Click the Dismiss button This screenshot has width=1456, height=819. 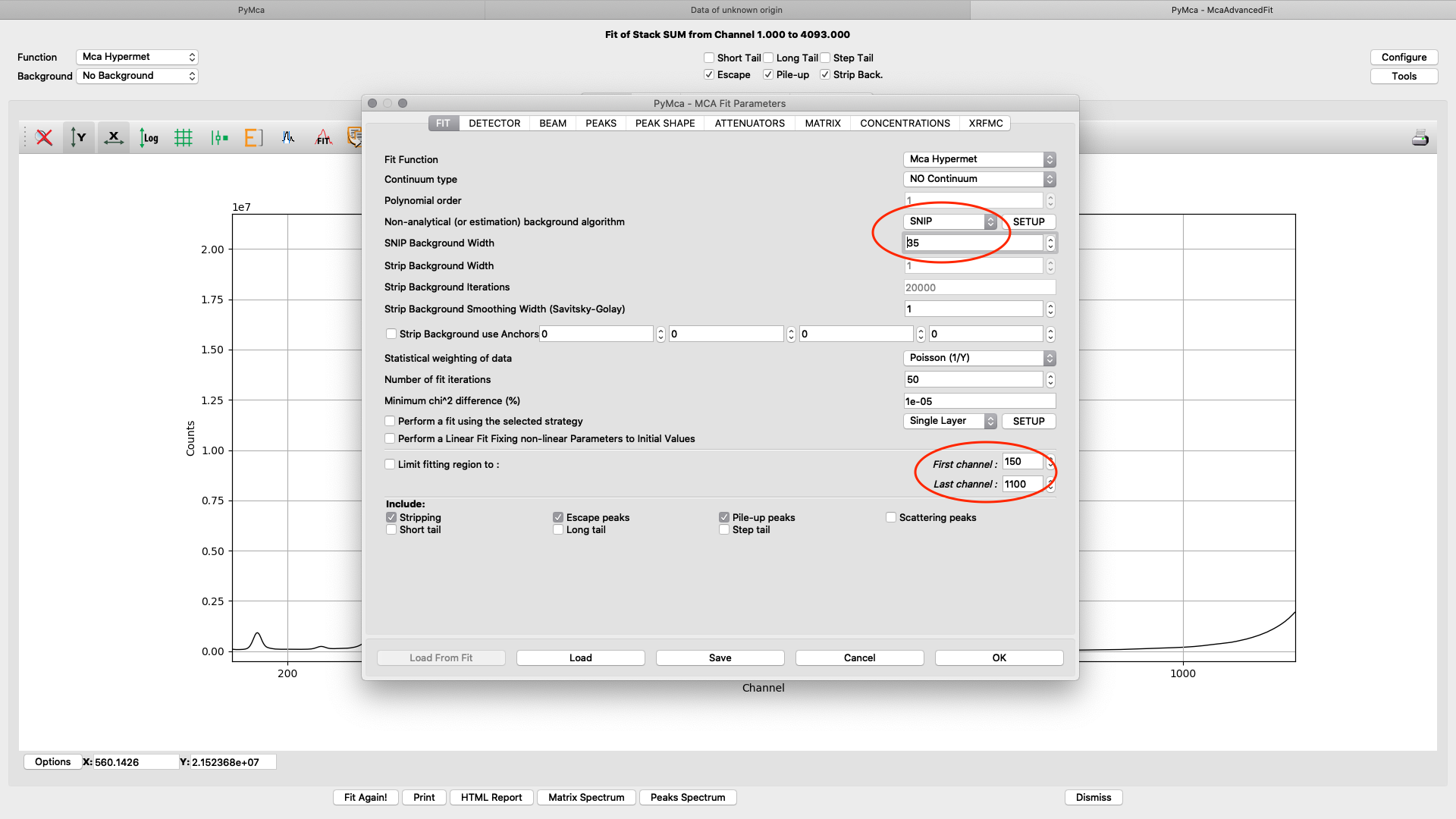click(x=1094, y=797)
